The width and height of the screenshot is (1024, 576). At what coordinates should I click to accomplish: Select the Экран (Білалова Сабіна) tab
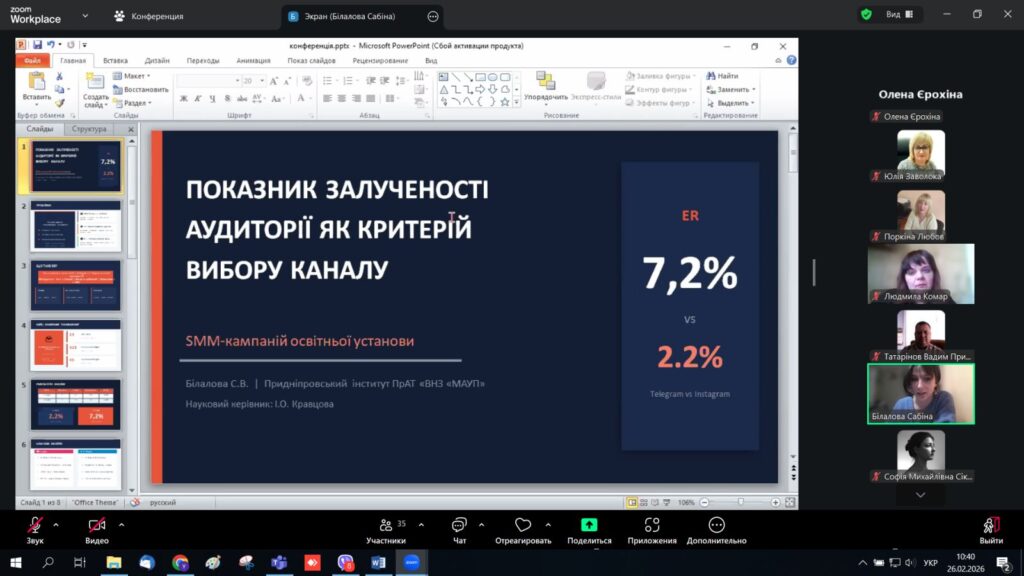[x=350, y=16]
